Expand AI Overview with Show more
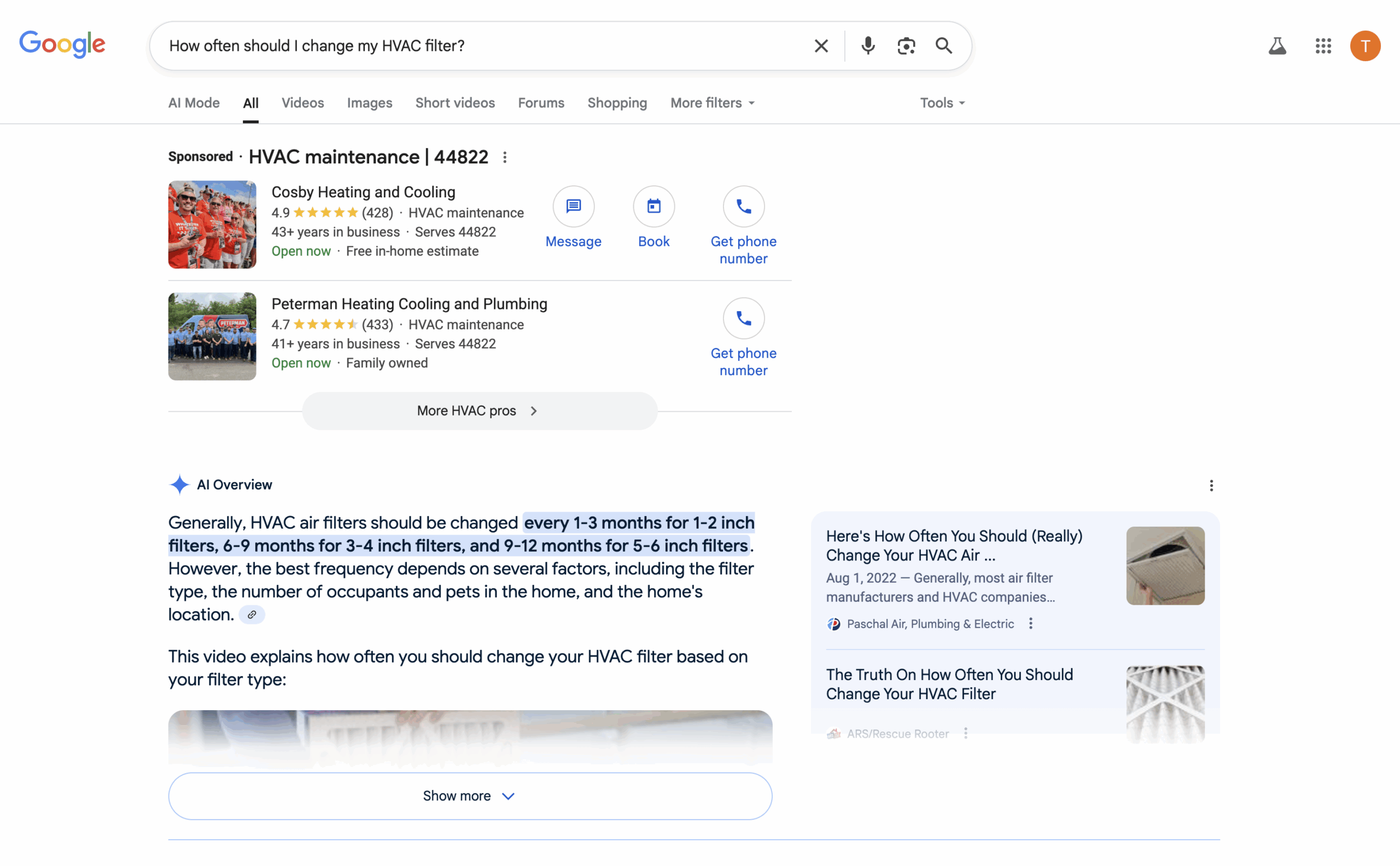The height and width of the screenshot is (866, 1400). click(470, 796)
